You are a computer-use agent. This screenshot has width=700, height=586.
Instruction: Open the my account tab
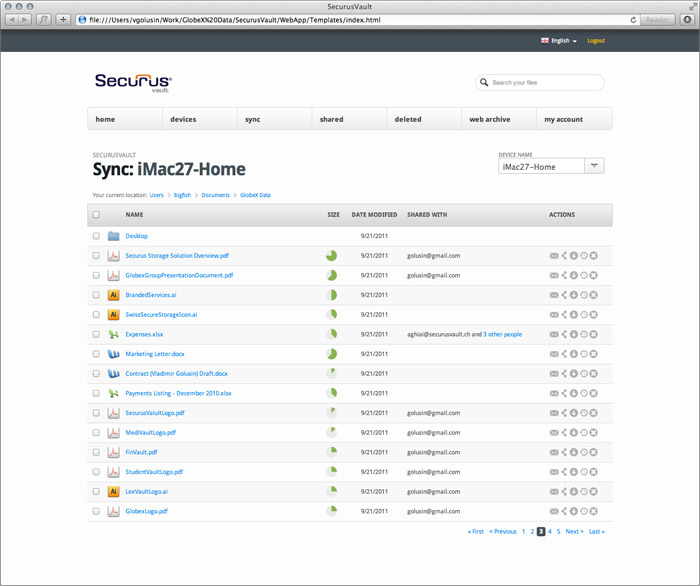click(574, 119)
